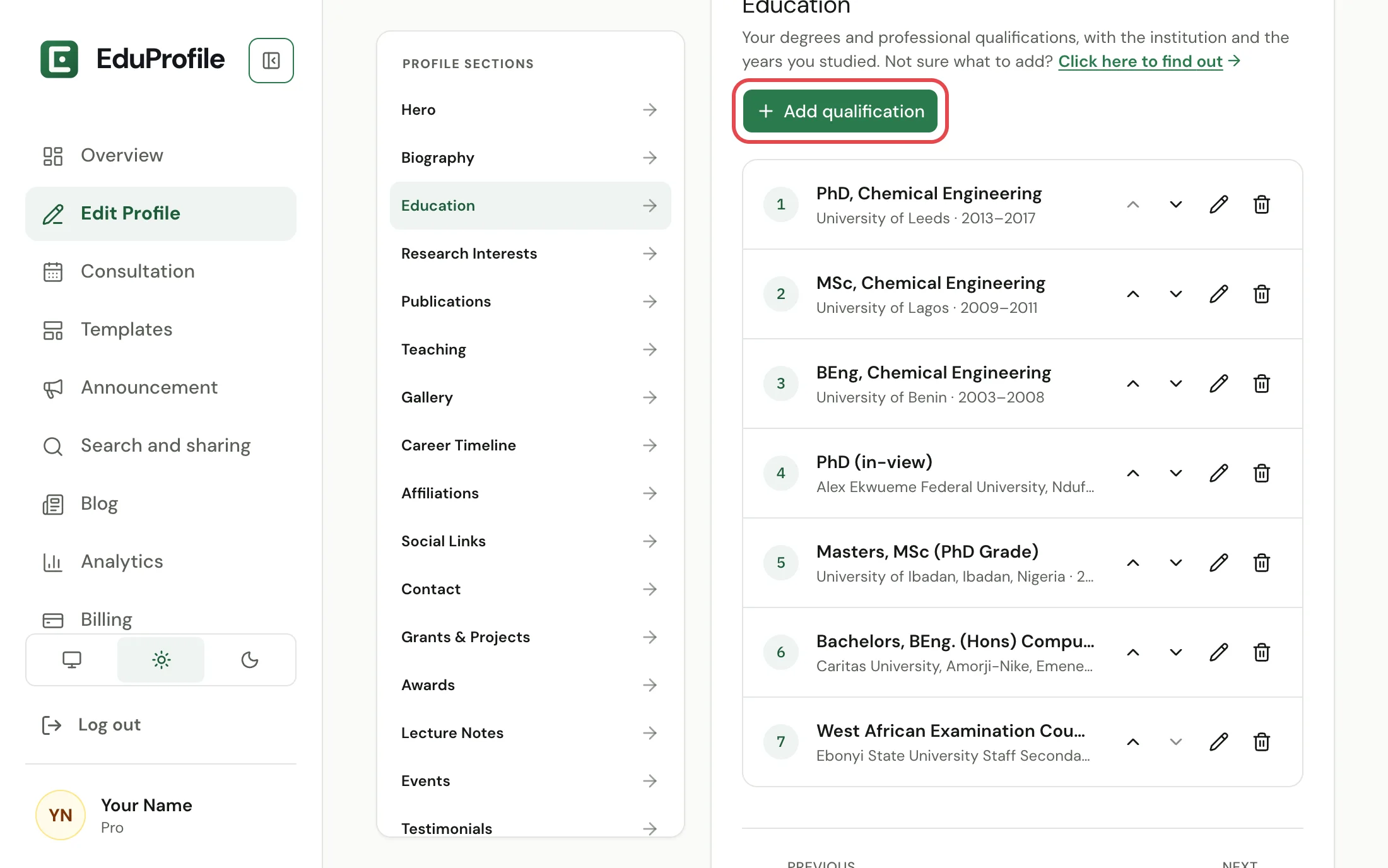Open the Analytics page
The image size is (1388, 868).
click(161, 561)
